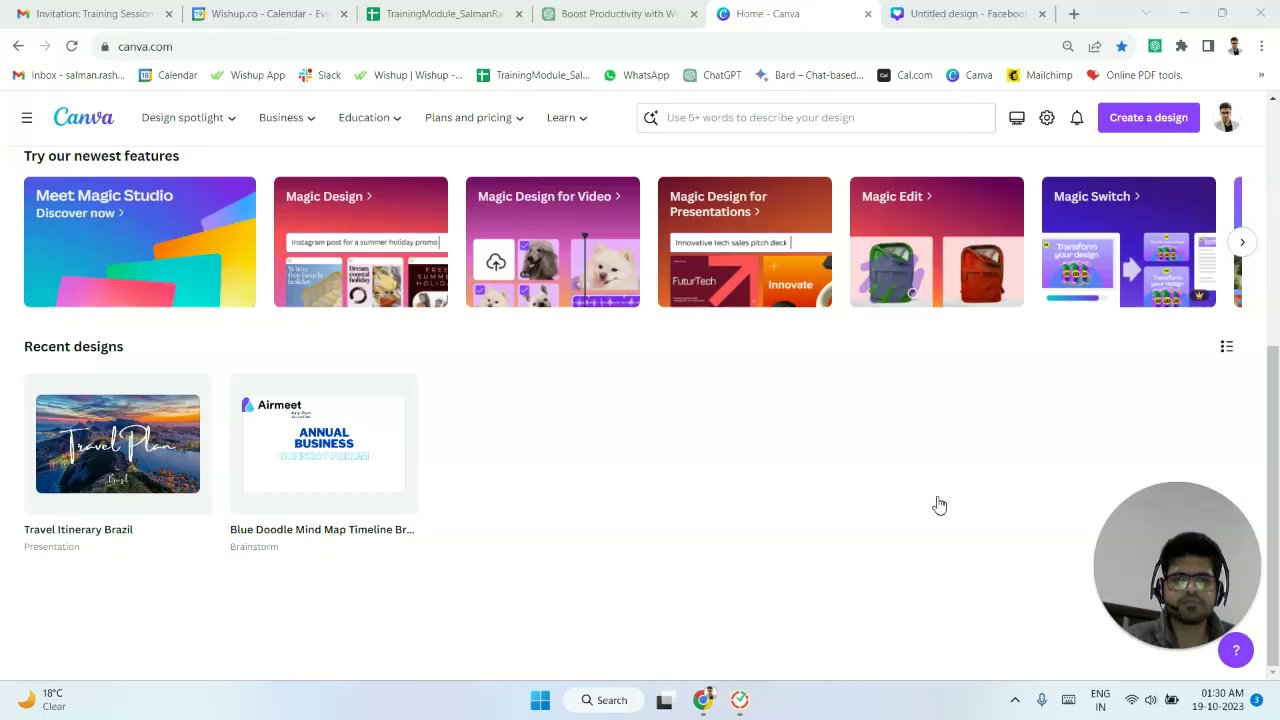Switch to Wishup.co Calendar tab
1280x720 pixels.
coord(269,14)
